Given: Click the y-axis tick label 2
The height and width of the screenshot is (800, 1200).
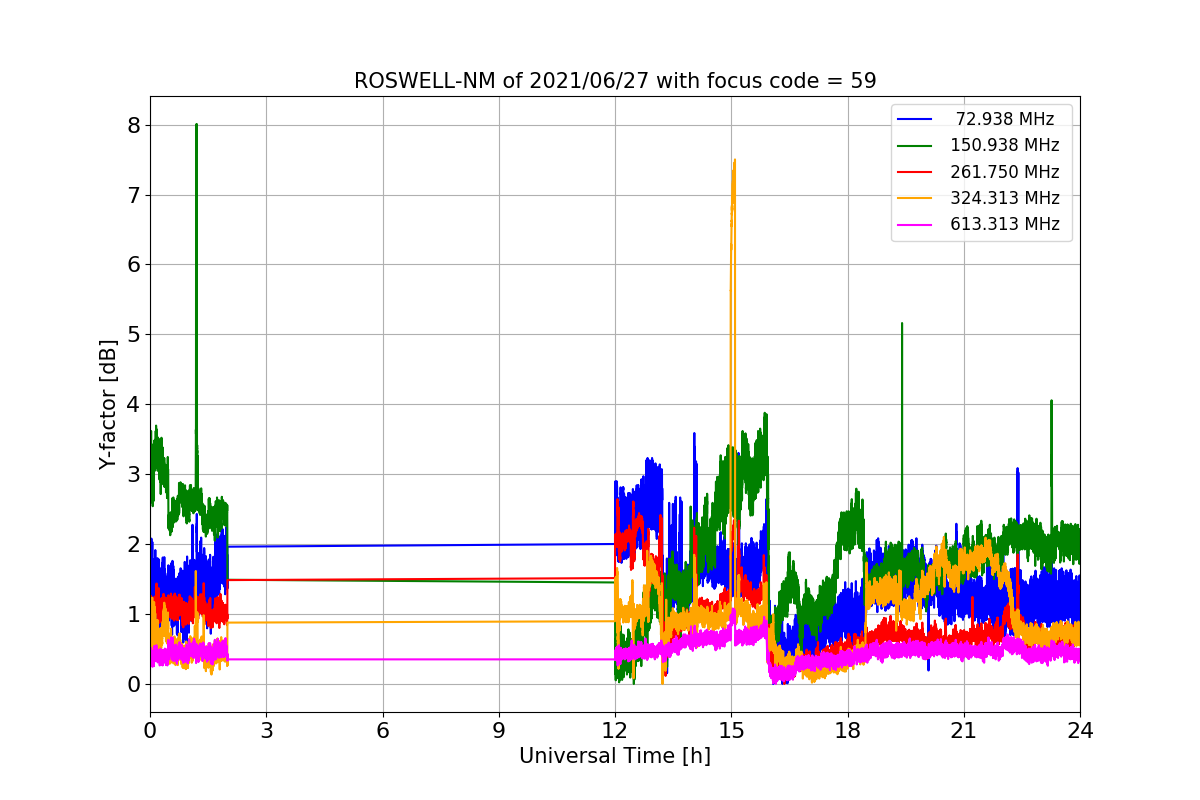Looking at the screenshot, I should click(133, 545).
